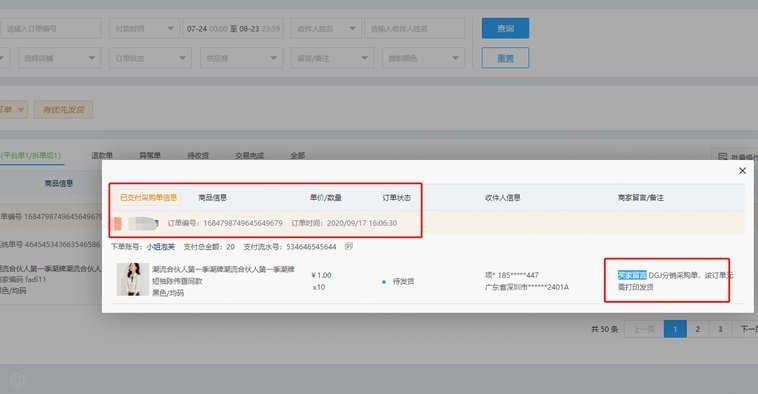Focus the order number input 请输入订单编号
The image size is (758, 394).
pyautogui.click(x=50, y=29)
